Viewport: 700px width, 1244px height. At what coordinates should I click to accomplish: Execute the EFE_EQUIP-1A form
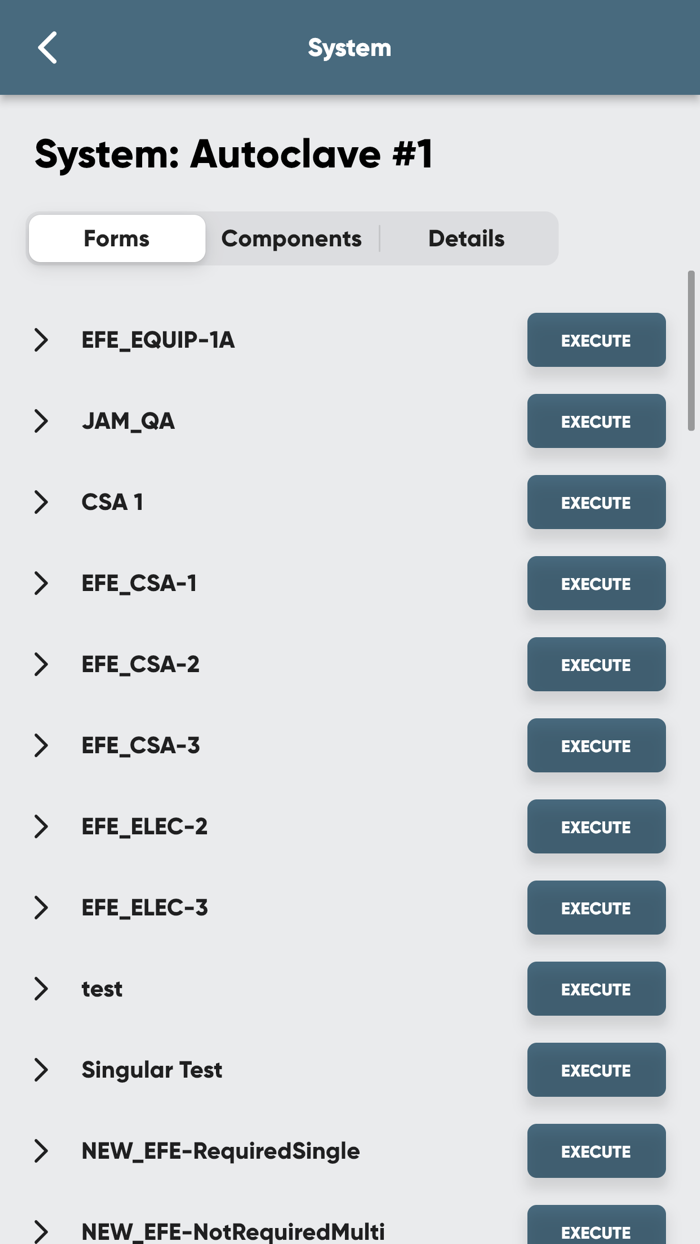tap(596, 340)
